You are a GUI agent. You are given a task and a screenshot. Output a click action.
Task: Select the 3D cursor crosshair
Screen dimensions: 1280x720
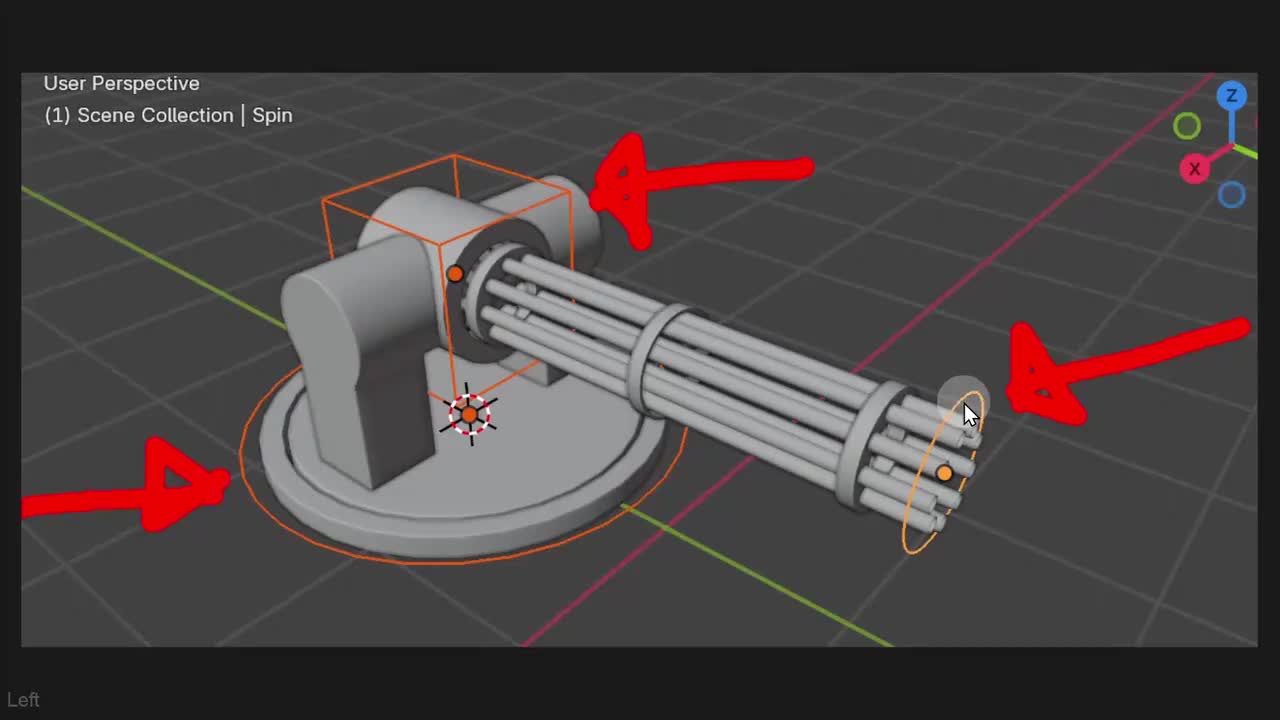pyautogui.click(x=469, y=414)
